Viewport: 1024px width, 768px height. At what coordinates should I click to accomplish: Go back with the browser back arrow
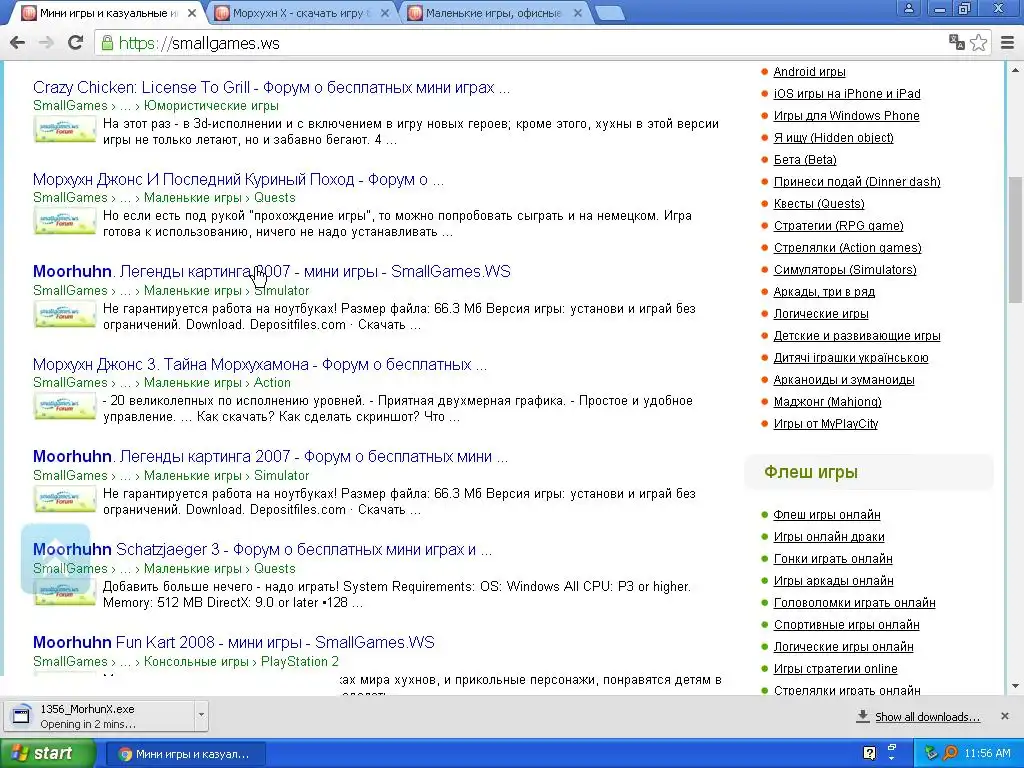pyautogui.click(x=18, y=43)
